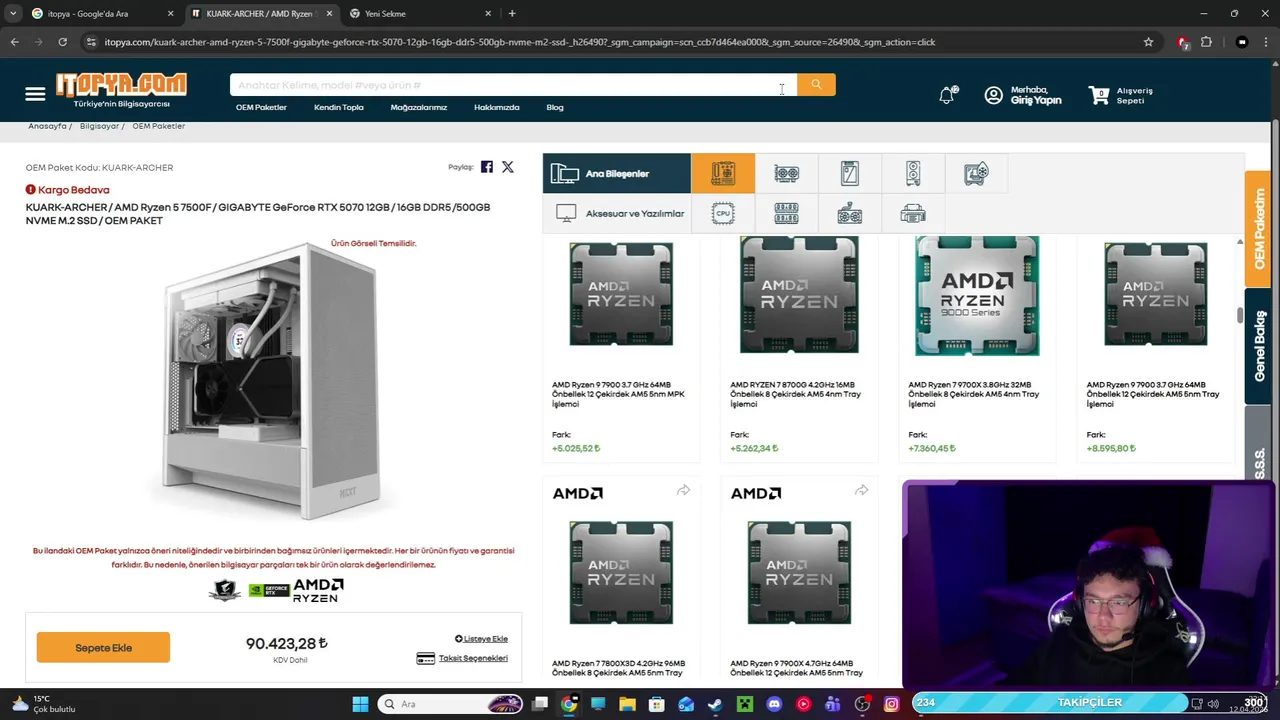
Task: Select the AMD Ryzen 7 8700G processor
Action: [x=798, y=350]
